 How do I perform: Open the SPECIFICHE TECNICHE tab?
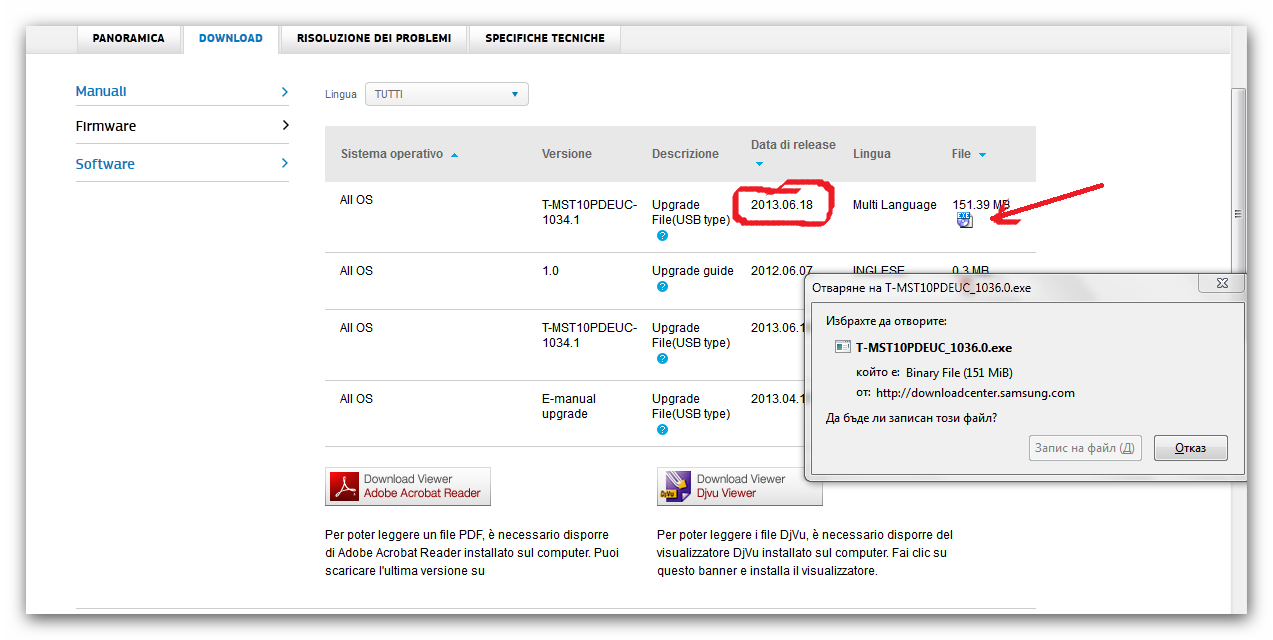coord(545,38)
